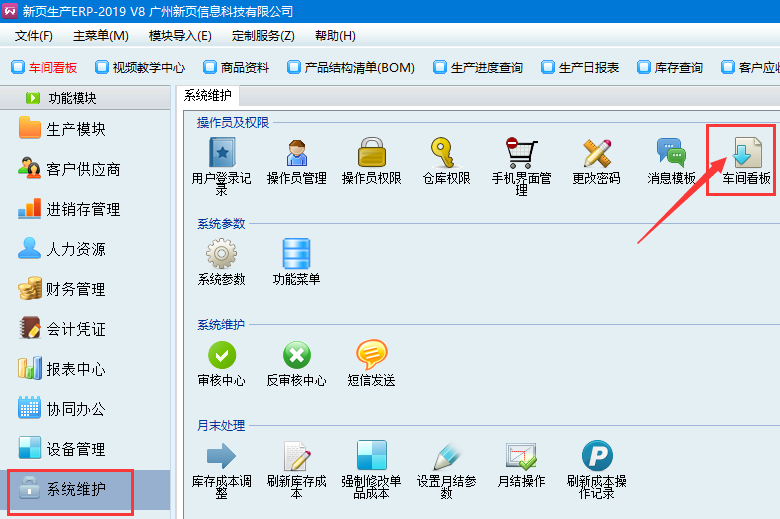Select 财务管理 module

[x=62, y=289]
